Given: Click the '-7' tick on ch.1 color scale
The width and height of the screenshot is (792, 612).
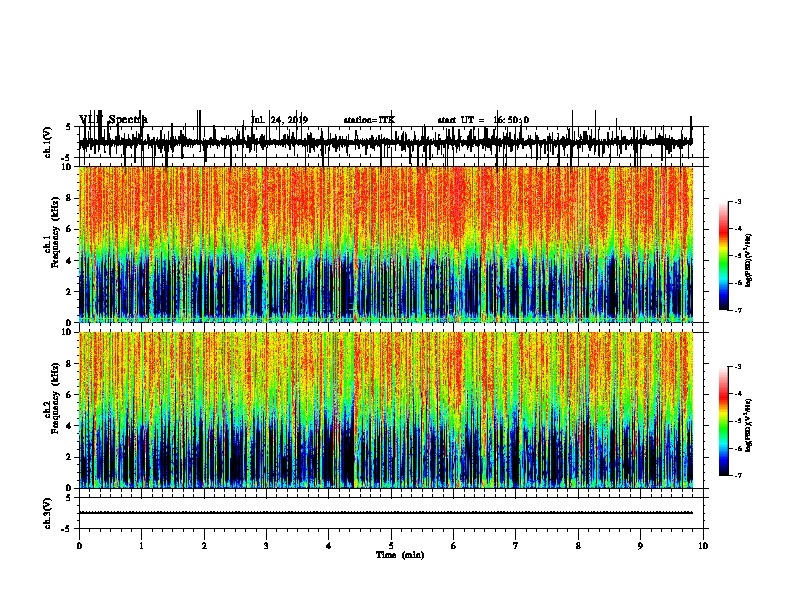Looking at the screenshot, I should (738, 310).
